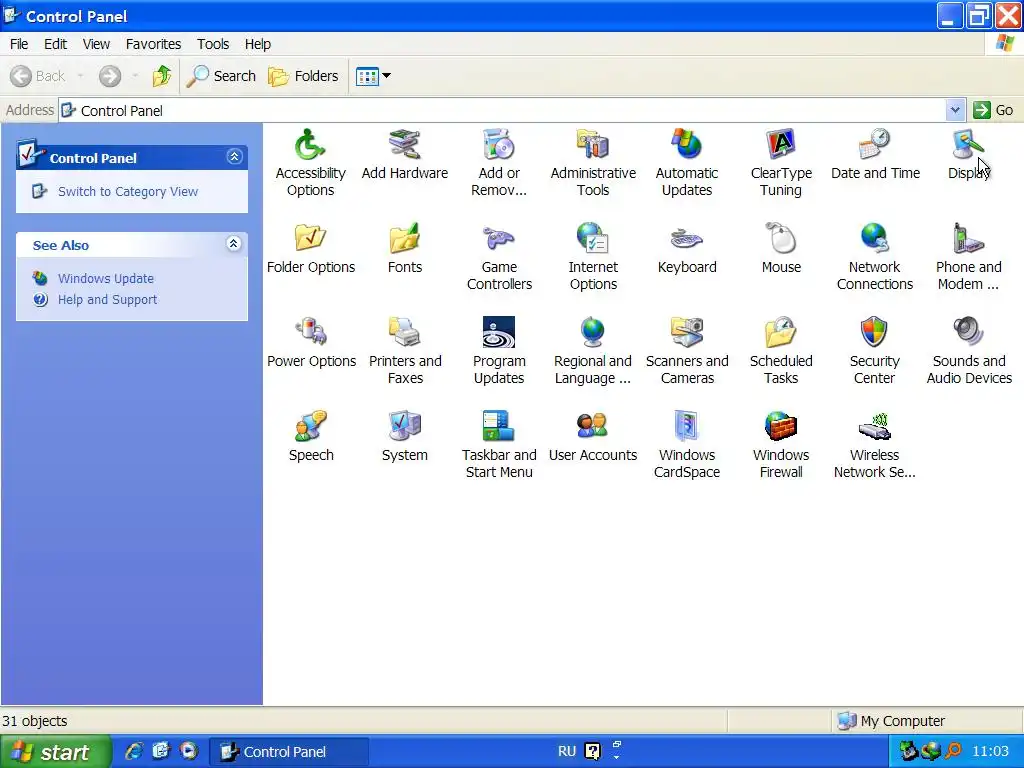Open Phone and Modem options icon
The width and height of the screenshot is (1024, 768).
click(968, 238)
